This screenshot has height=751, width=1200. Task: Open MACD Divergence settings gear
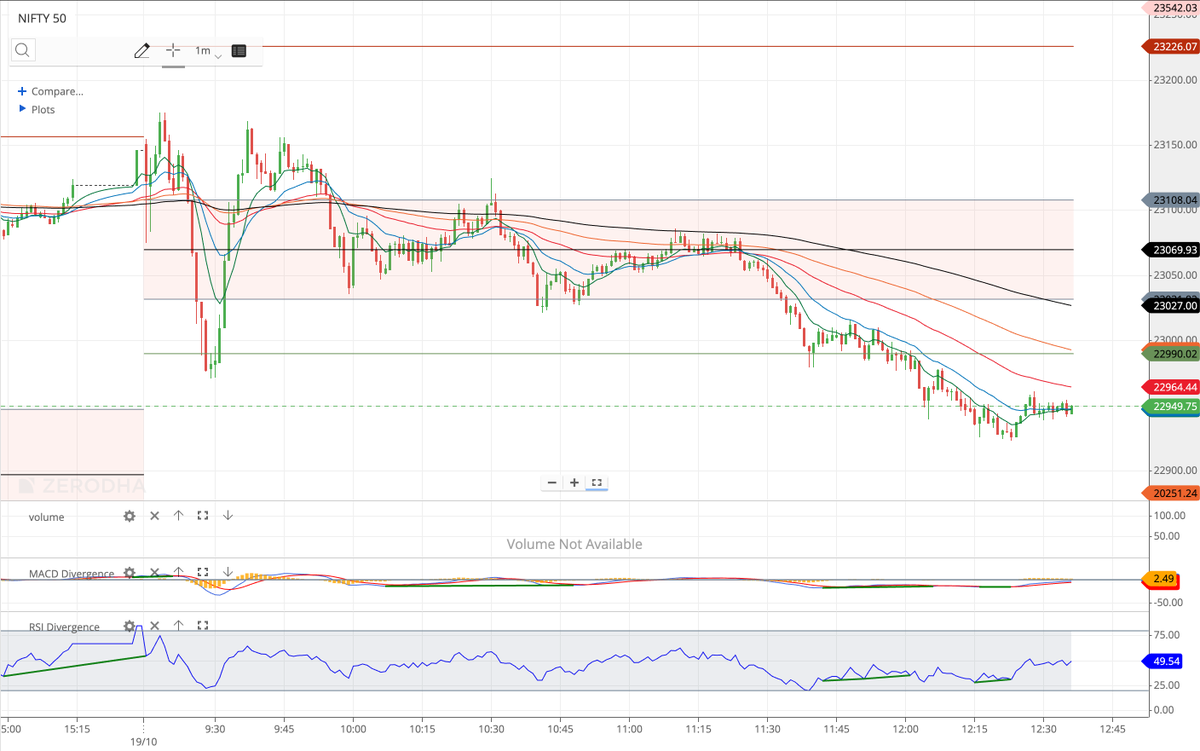[129, 573]
